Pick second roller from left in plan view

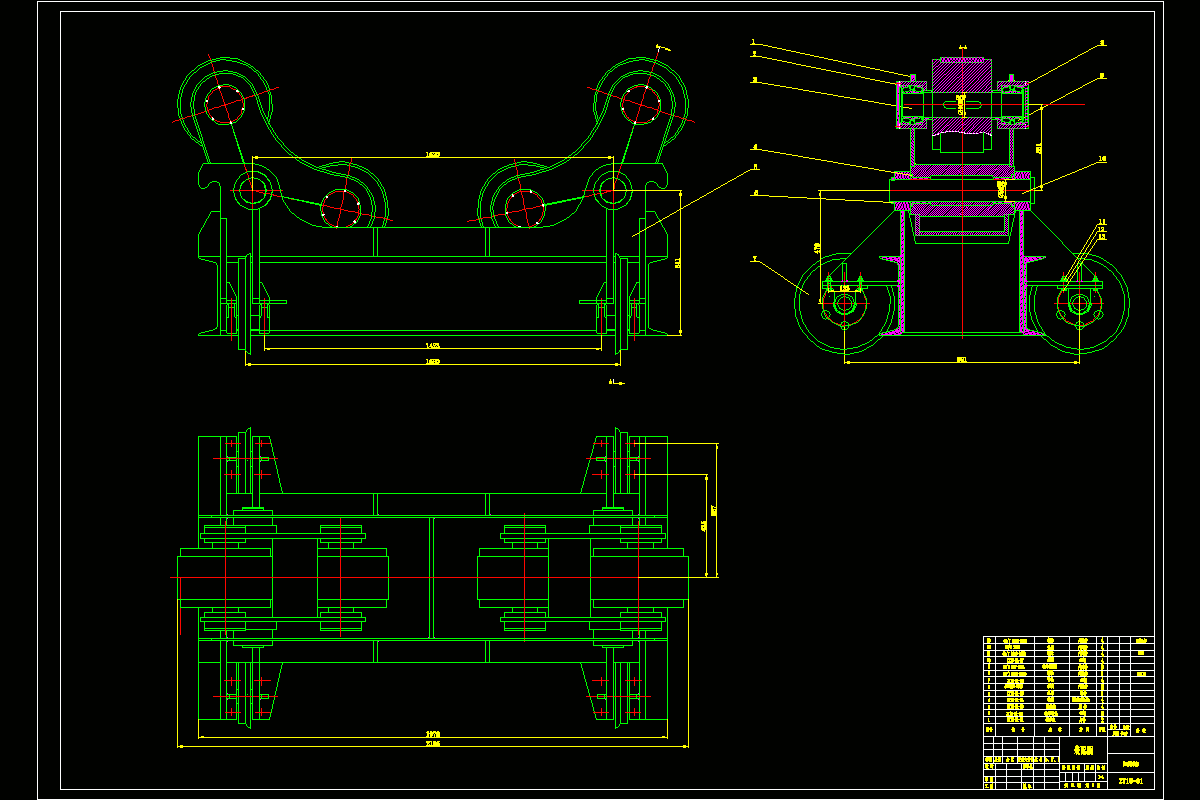pyautogui.click(x=352, y=577)
